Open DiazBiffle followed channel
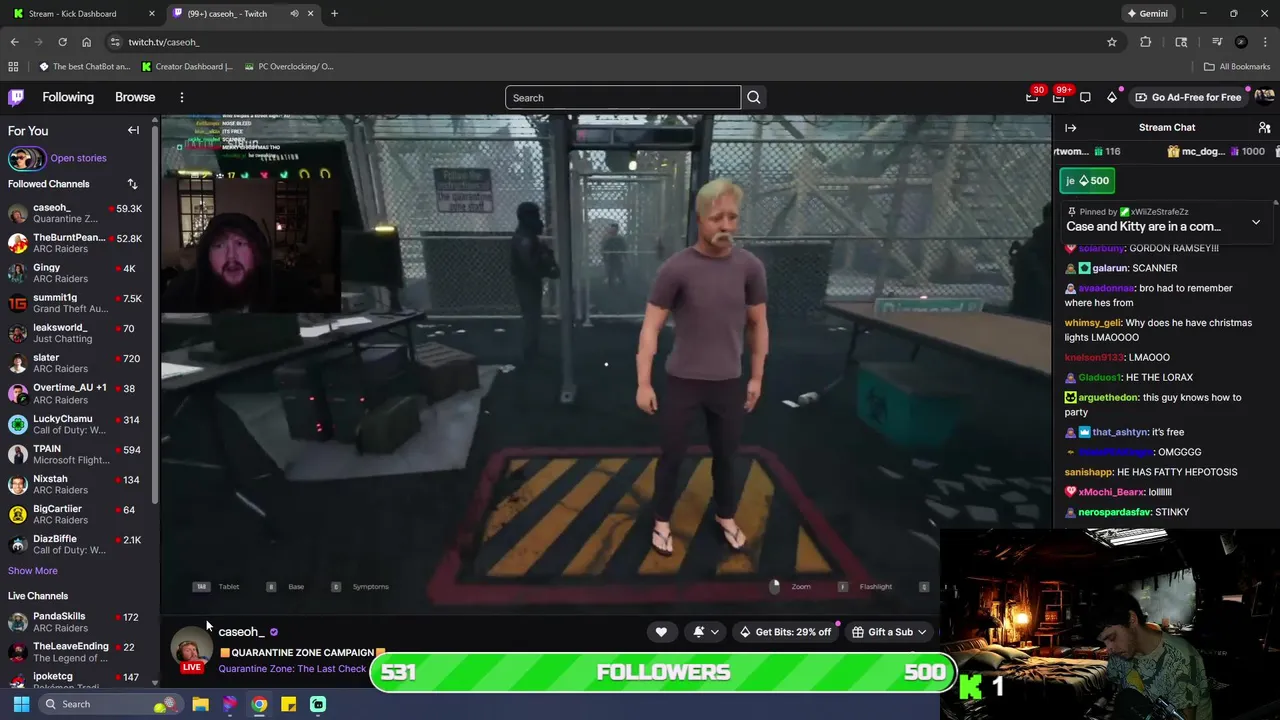1280x720 pixels. coord(78,544)
